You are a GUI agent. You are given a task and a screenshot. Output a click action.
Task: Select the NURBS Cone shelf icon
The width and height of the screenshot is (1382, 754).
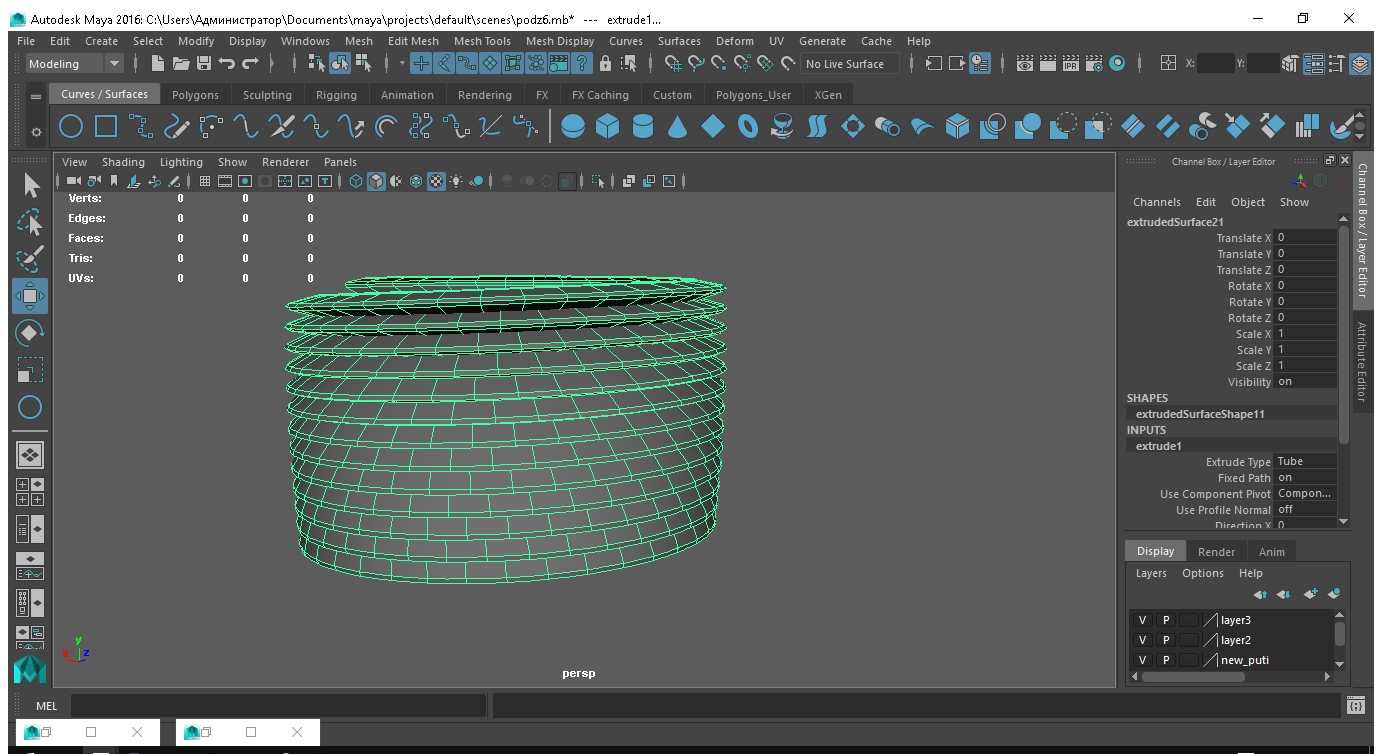pos(678,127)
